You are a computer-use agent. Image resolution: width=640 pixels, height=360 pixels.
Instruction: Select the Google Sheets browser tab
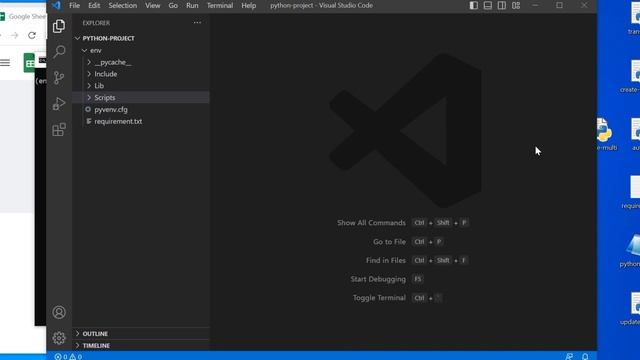pyautogui.click(x=23, y=16)
